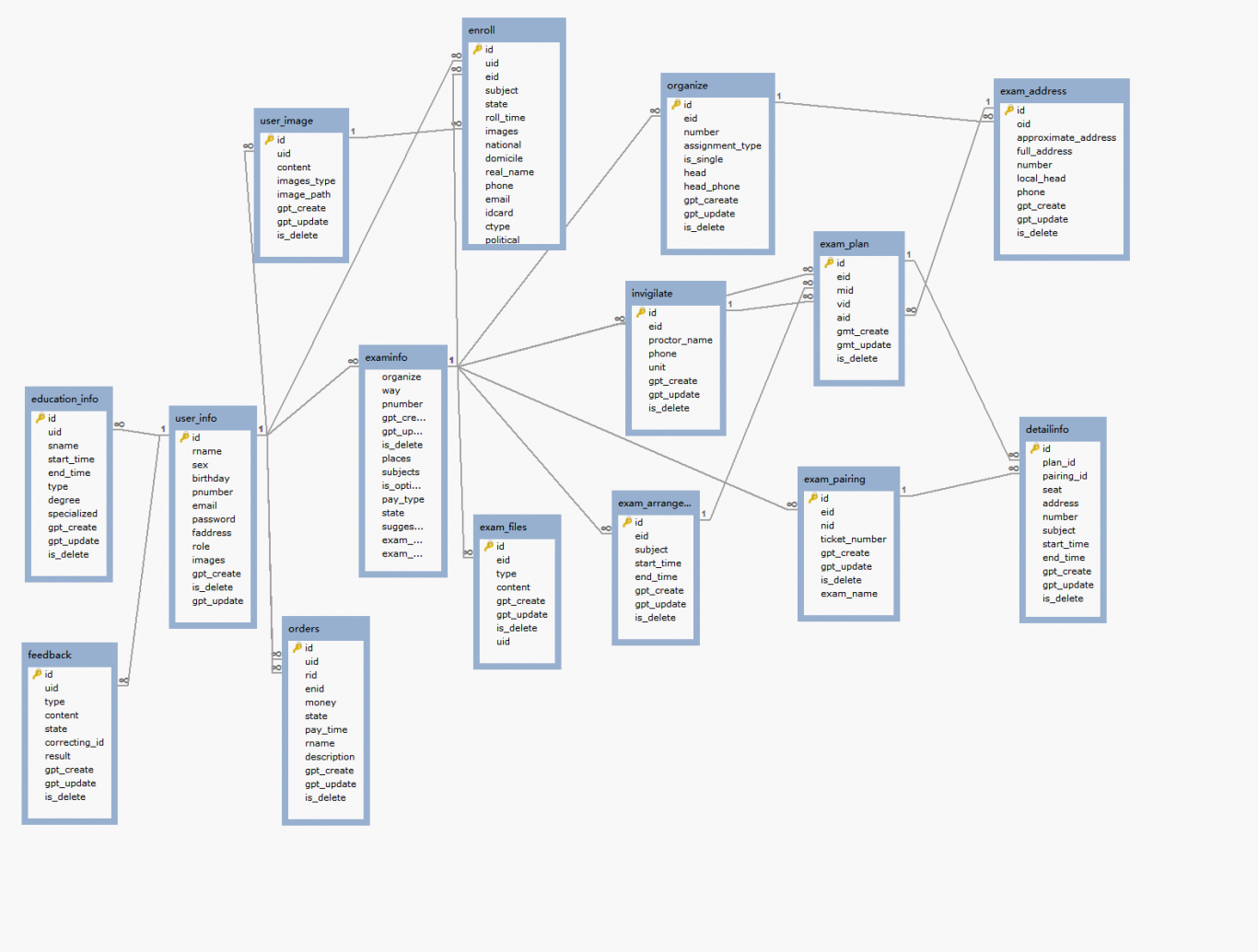Image resolution: width=1258 pixels, height=952 pixels.
Task: Click the unit field in invigilate
Action: [x=657, y=367]
